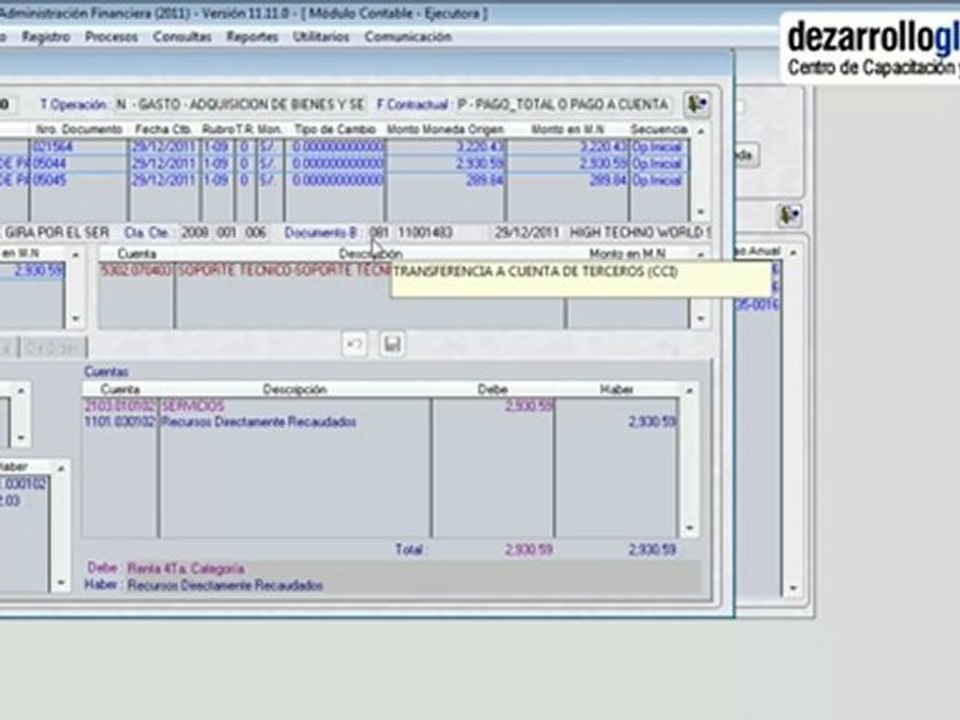960x720 pixels.
Task: Click amount 3,220.43 in Monto Moneda Origen column
Action: [x=479, y=147]
